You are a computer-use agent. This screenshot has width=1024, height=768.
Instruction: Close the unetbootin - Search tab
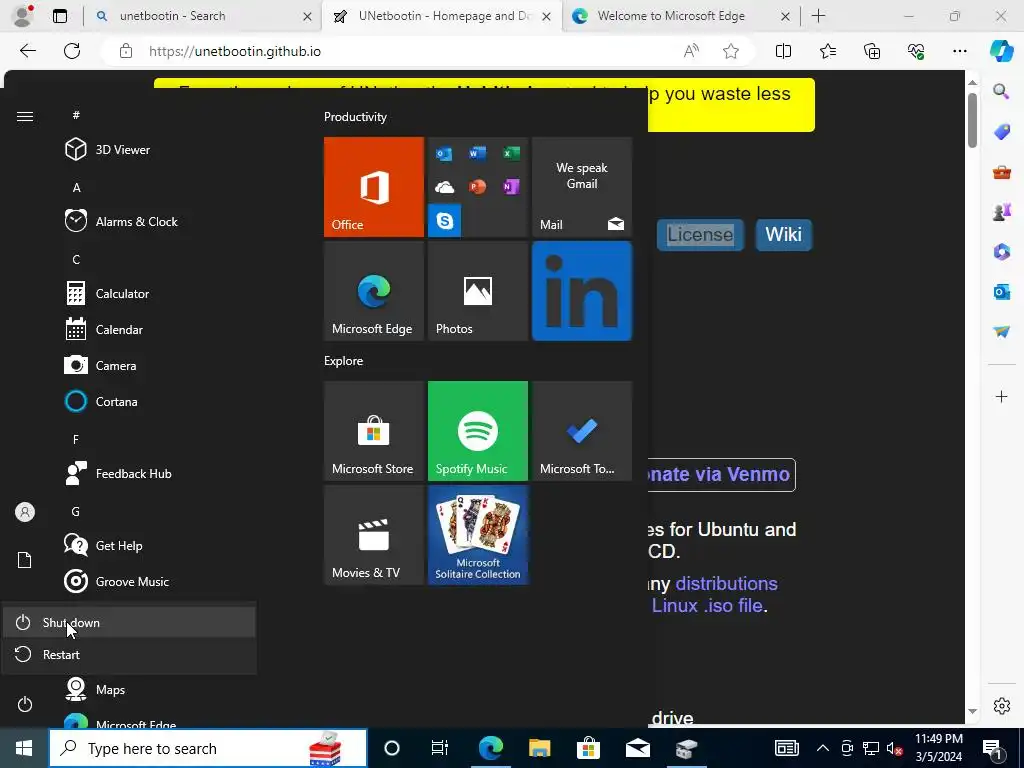(x=307, y=16)
